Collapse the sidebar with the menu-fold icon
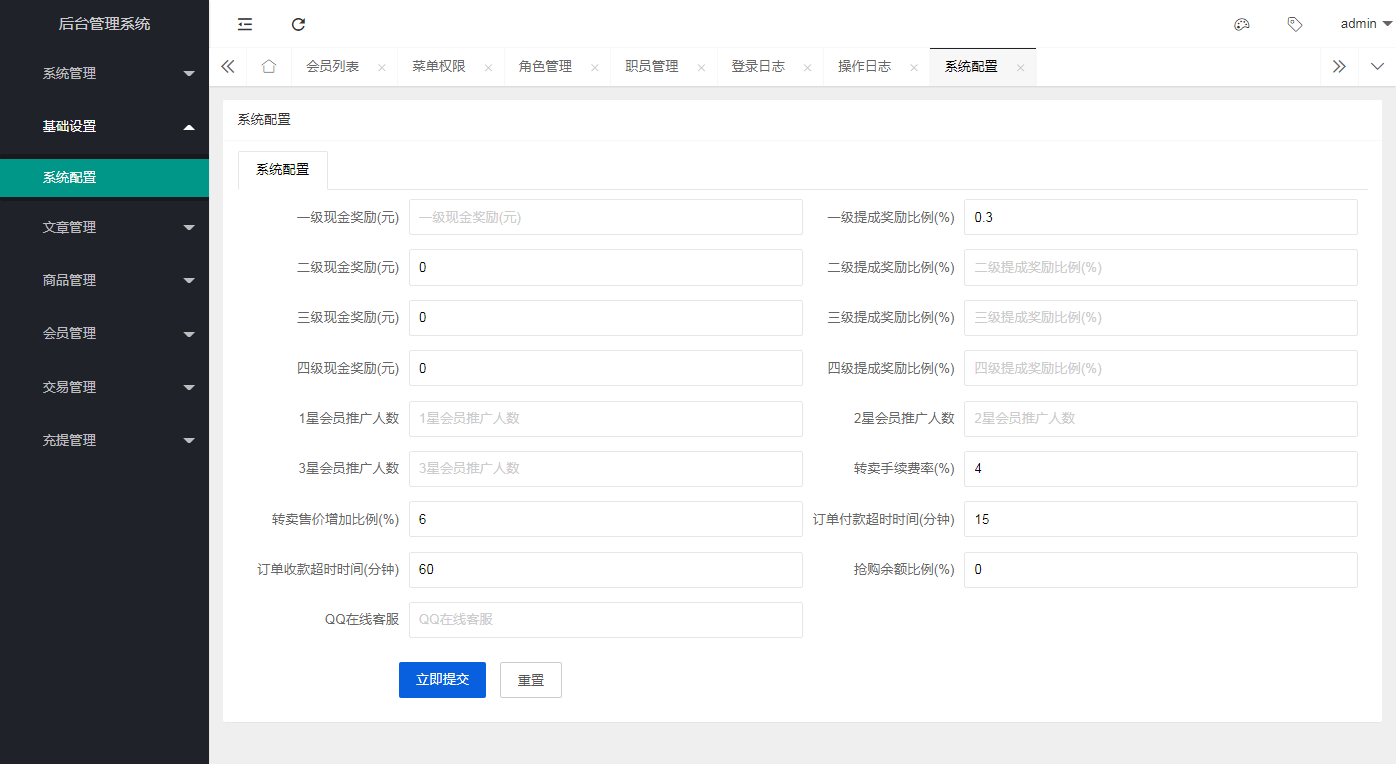 [x=245, y=24]
